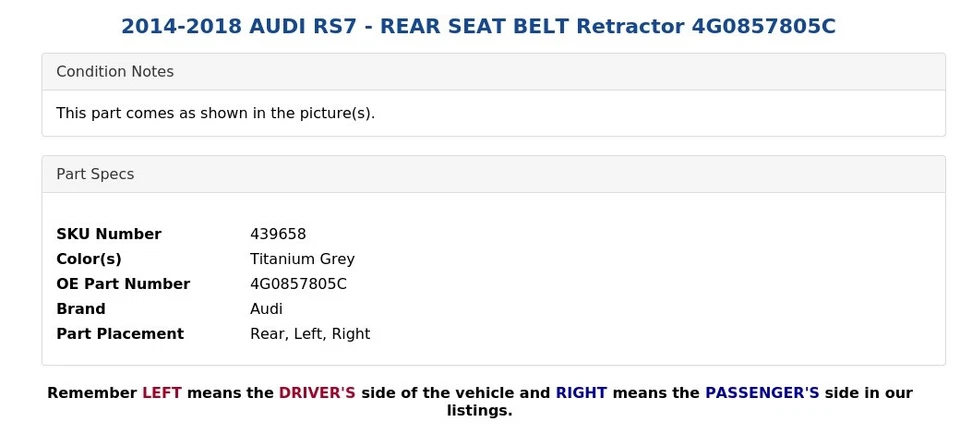Click the Part Specs panel header

pyautogui.click(x=95, y=174)
